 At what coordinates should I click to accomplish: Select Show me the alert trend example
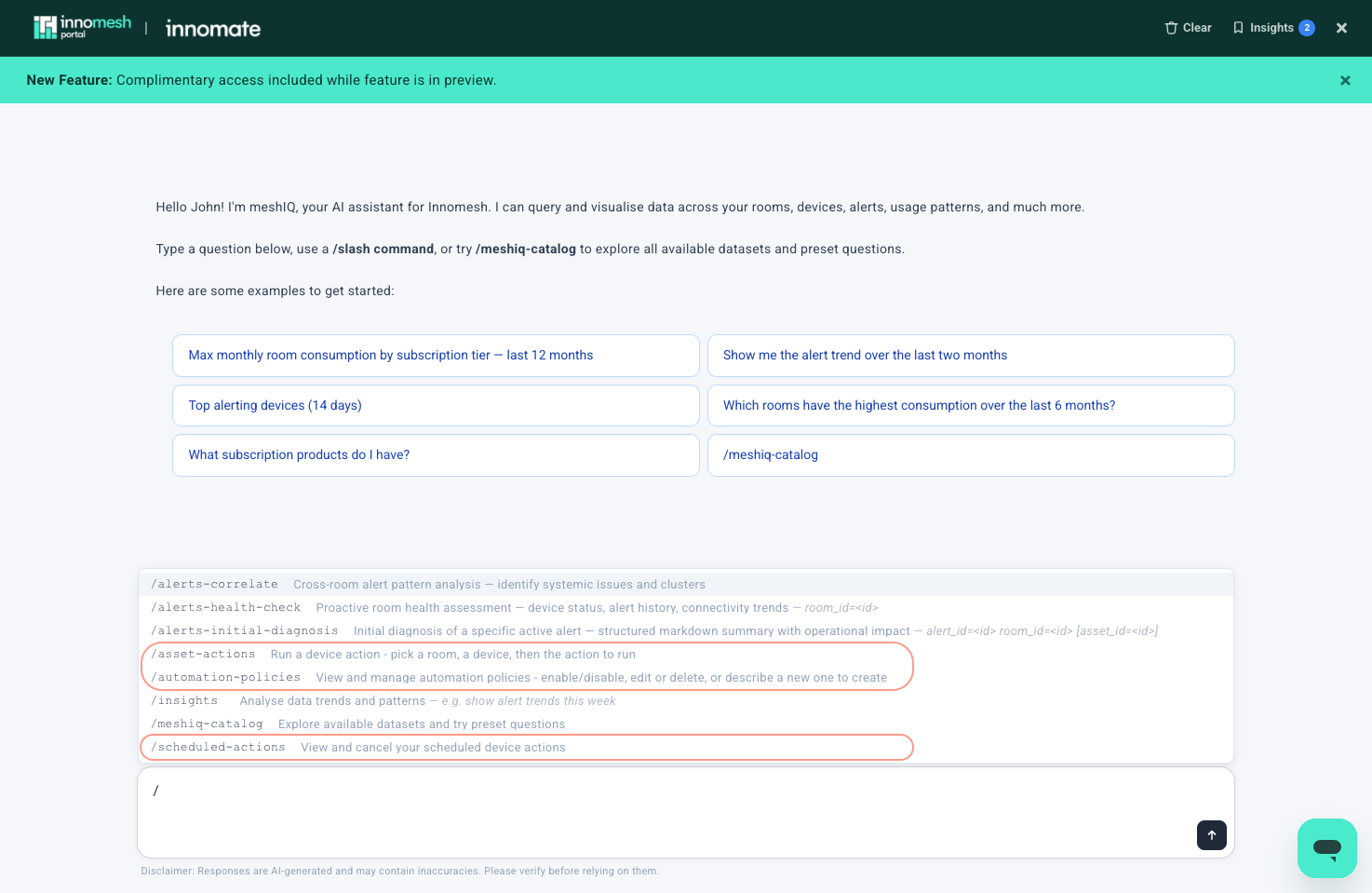971,356
